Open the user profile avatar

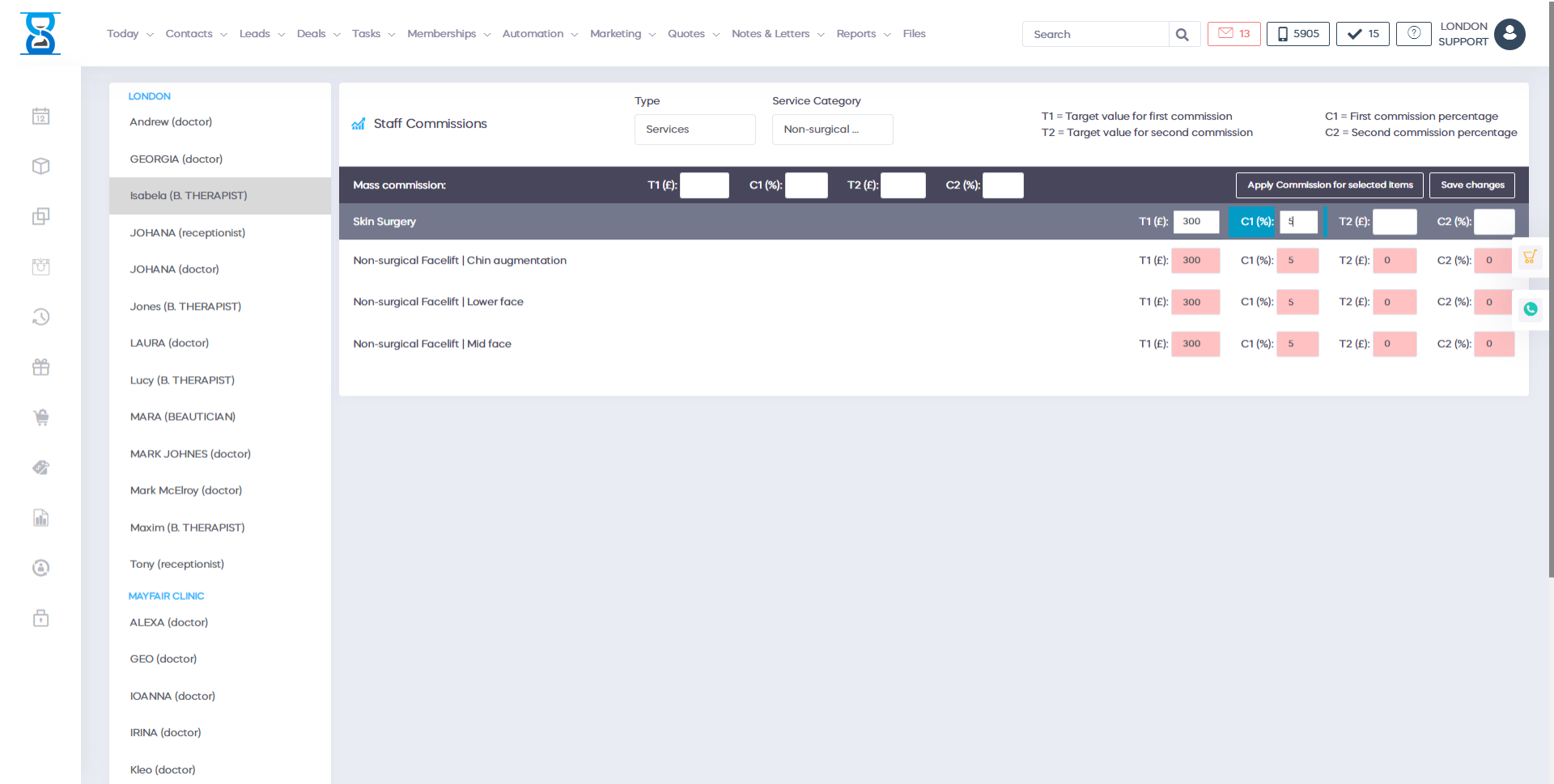pos(1509,34)
